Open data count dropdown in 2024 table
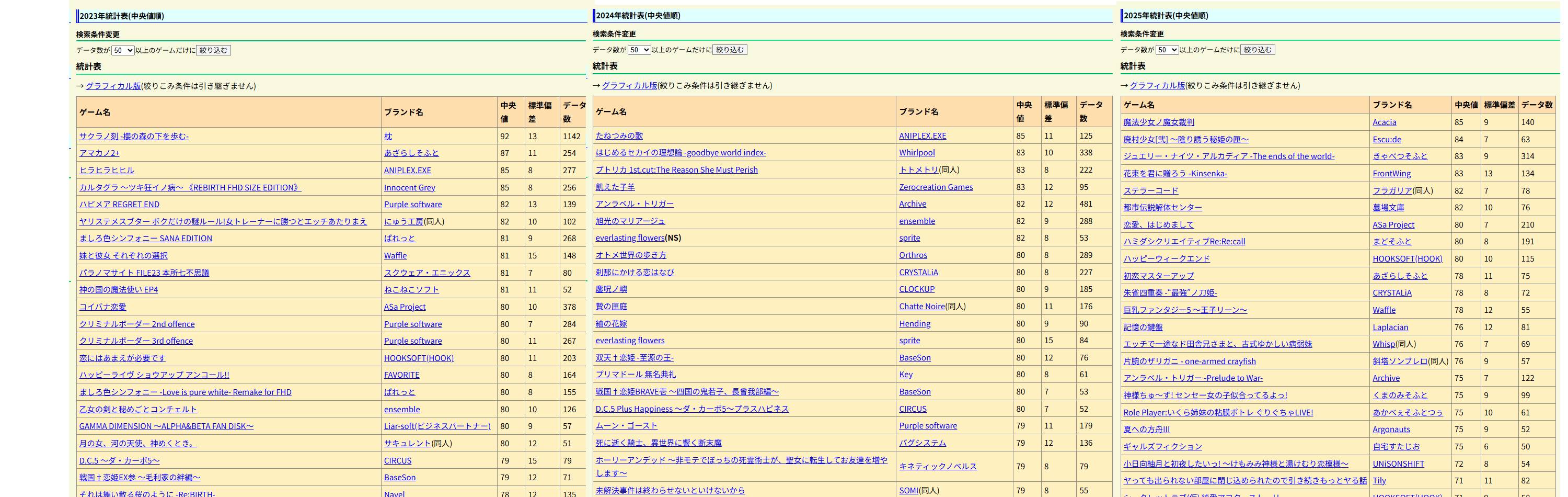 [639, 50]
